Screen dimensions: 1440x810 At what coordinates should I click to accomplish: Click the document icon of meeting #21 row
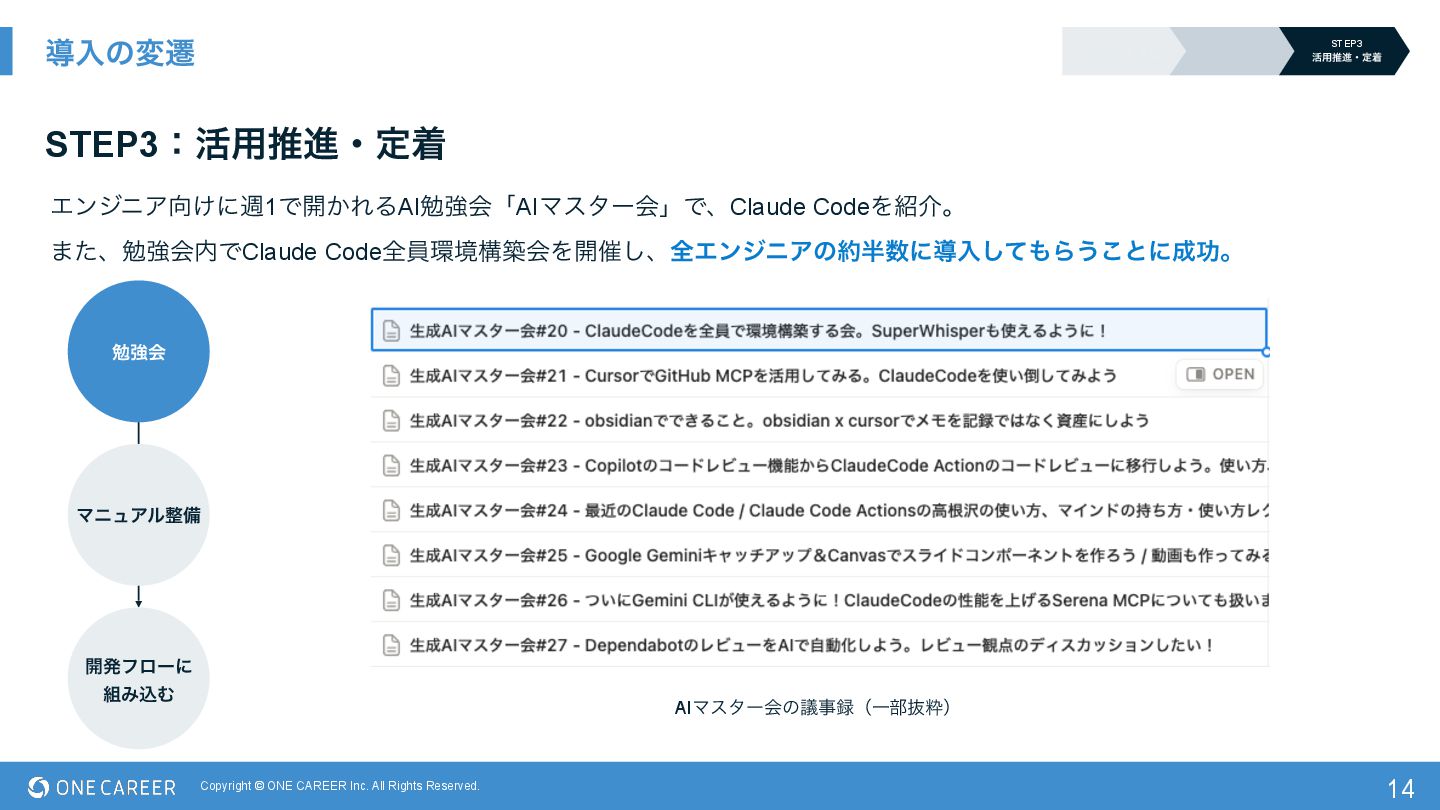tap(392, 376)
